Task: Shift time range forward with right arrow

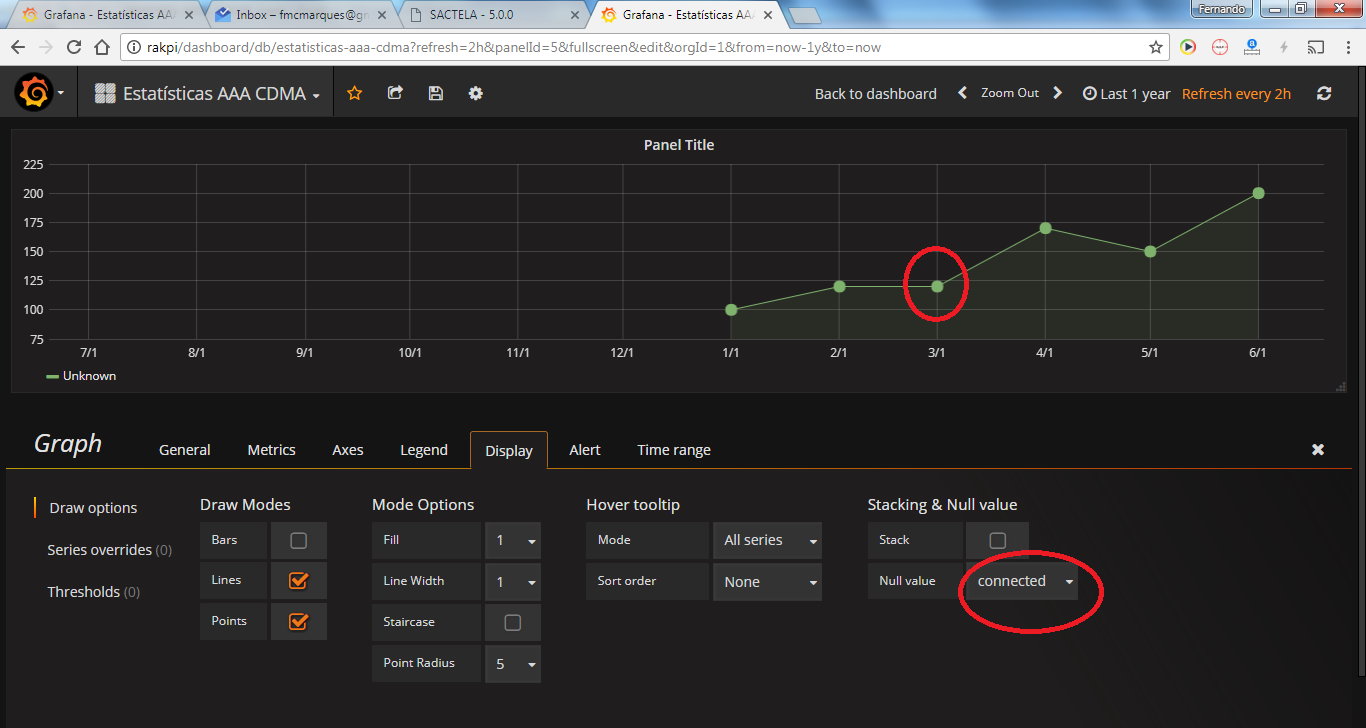Action: click(x=1057, y=92)
